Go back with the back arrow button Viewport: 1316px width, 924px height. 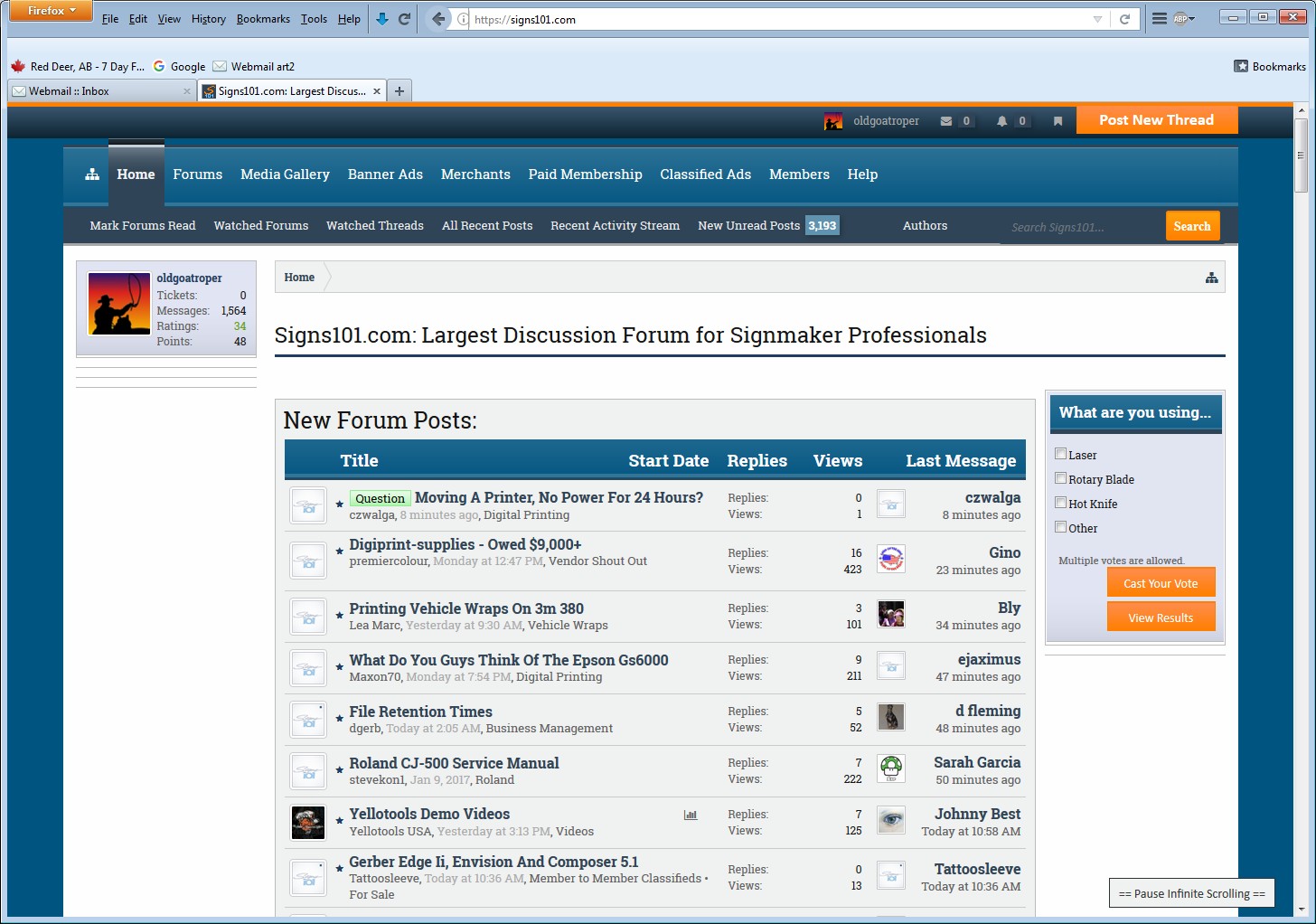(438, 19)
